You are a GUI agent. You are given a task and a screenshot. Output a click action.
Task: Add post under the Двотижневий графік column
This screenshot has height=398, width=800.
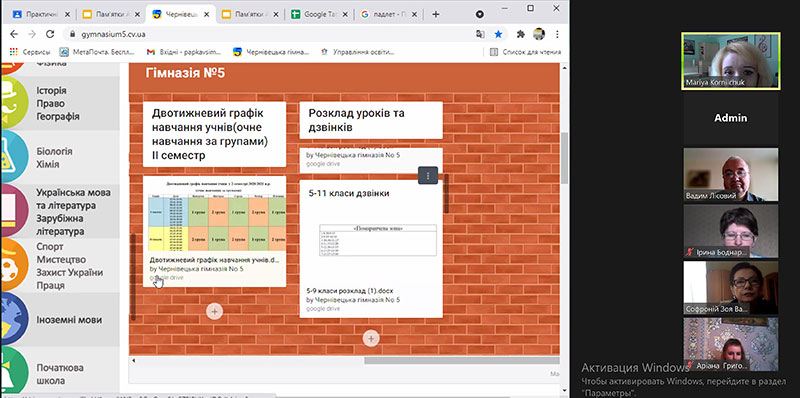click(214, 311)
